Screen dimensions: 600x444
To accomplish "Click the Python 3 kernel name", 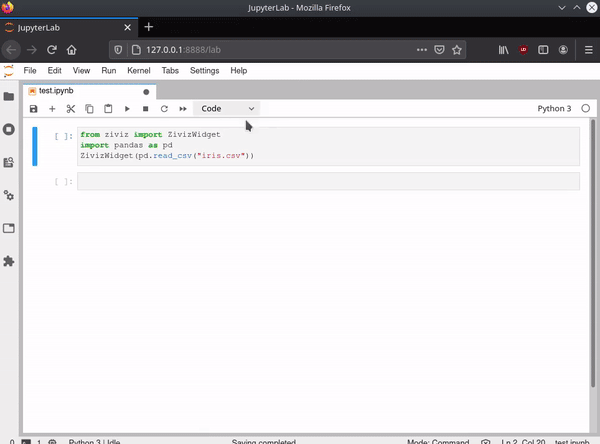I will tap(554, 109).
